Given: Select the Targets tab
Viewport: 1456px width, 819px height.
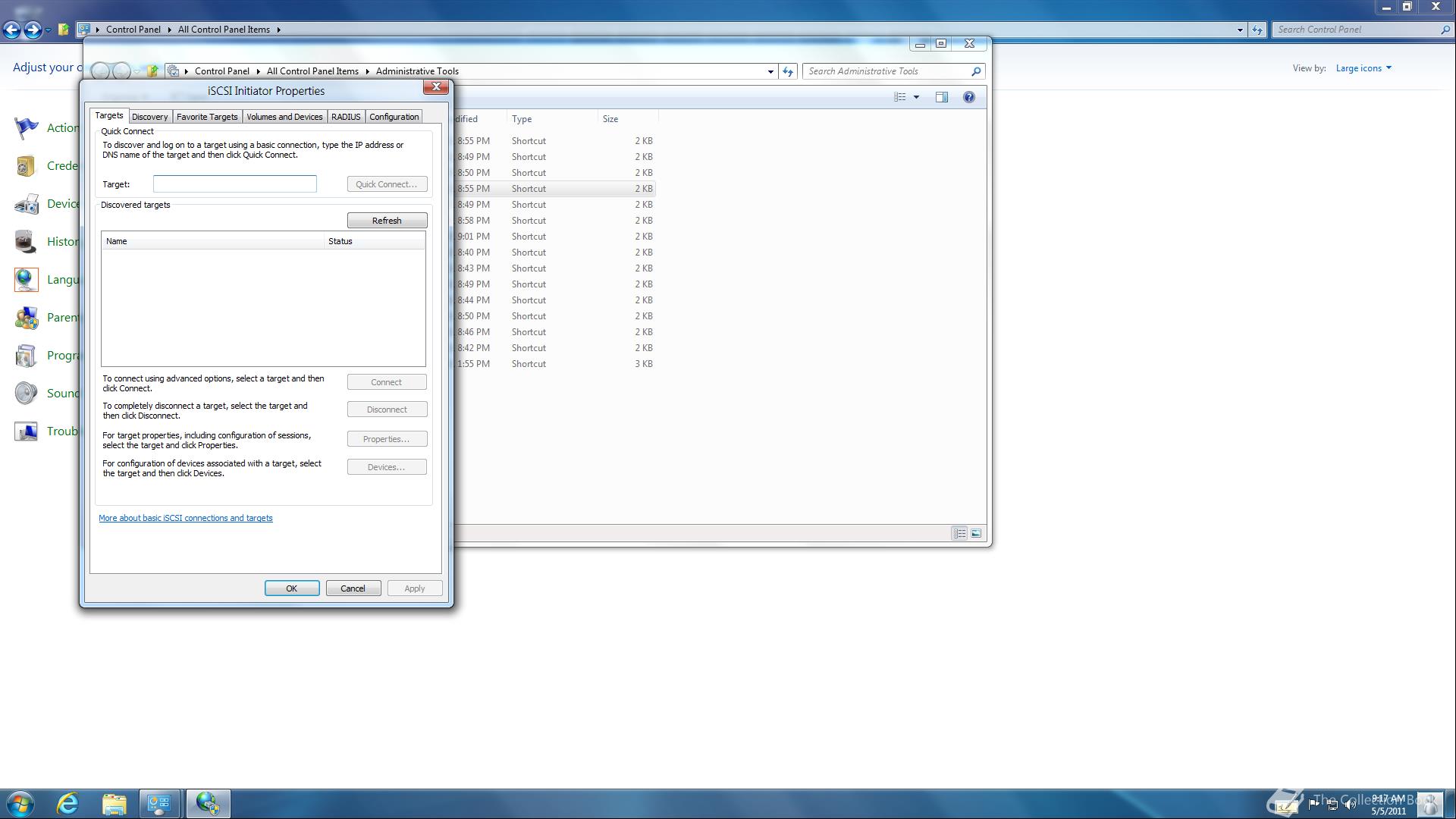Looking at the screenshot, I should pos(109,115).
